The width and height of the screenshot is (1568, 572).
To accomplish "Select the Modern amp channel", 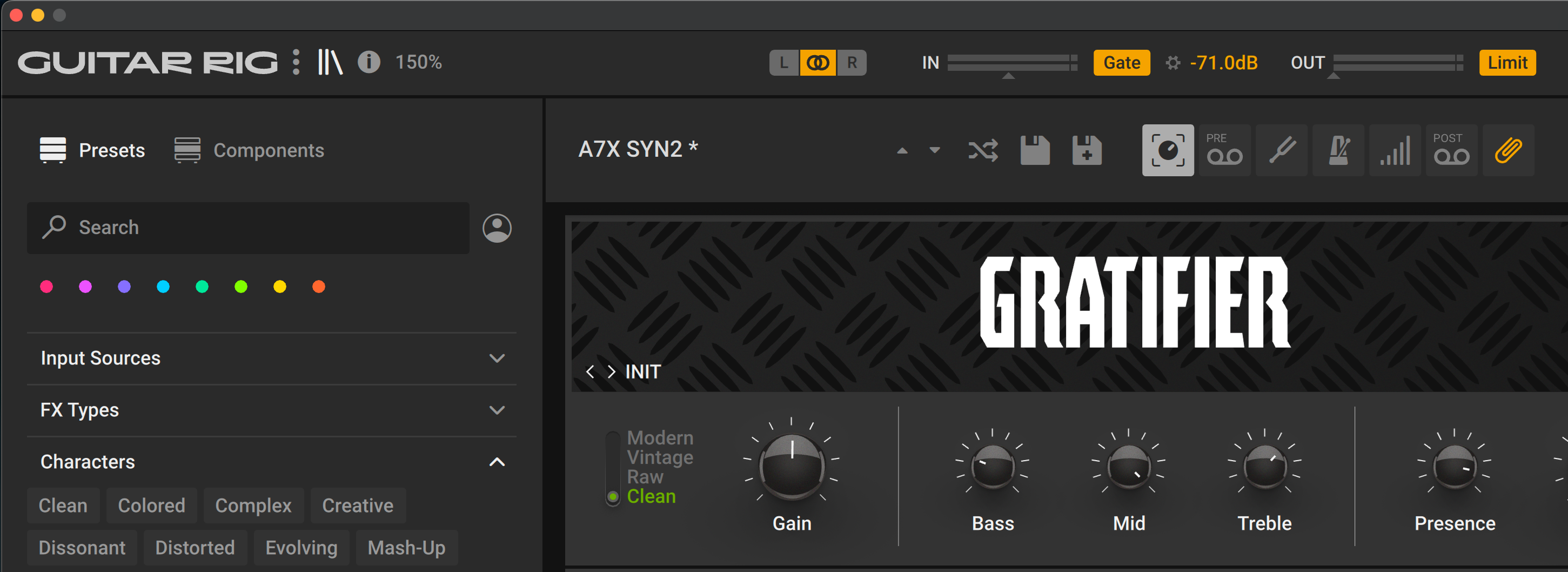I will point(660,437).
